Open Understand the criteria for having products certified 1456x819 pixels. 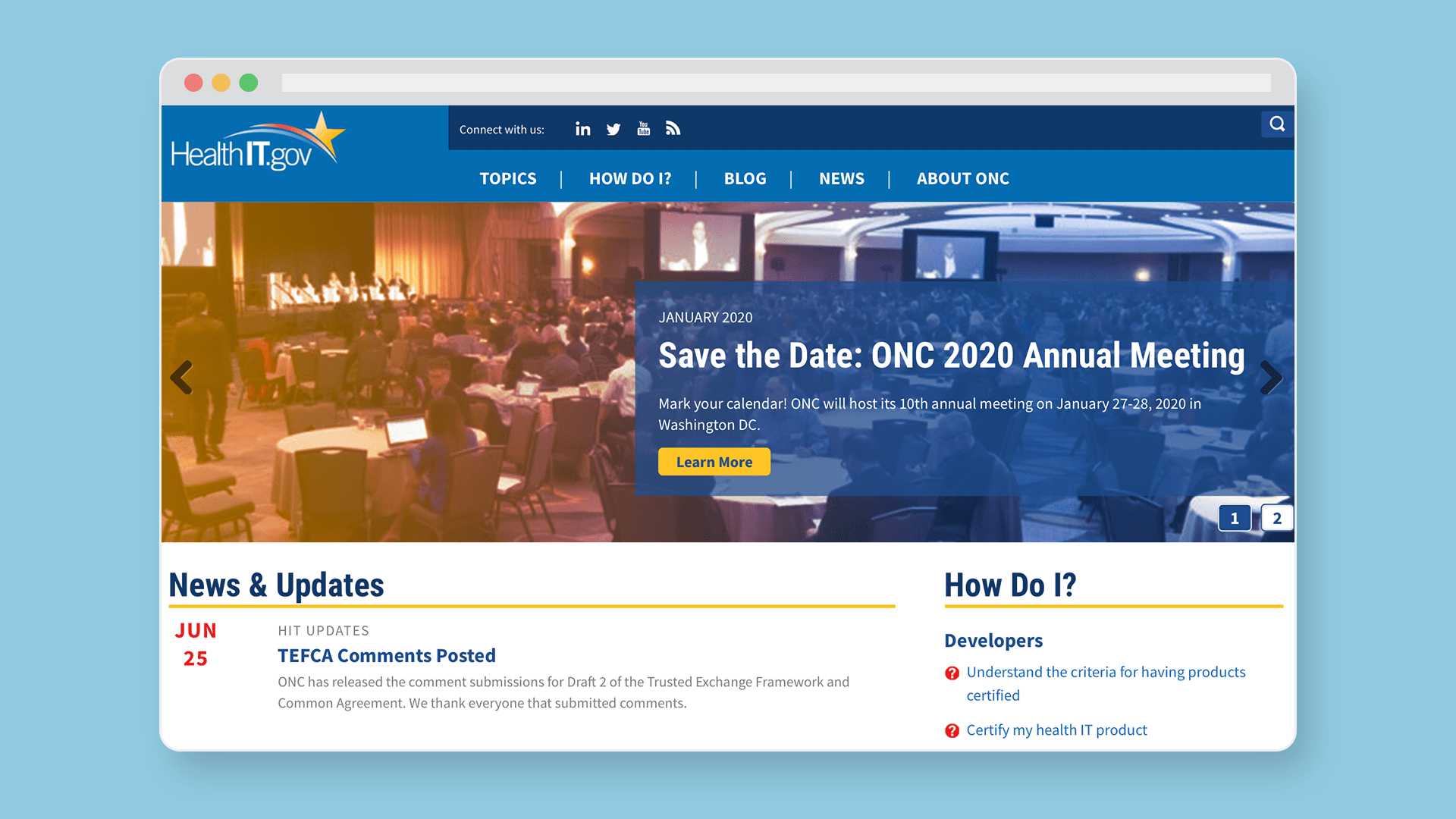click(1106, 683)
